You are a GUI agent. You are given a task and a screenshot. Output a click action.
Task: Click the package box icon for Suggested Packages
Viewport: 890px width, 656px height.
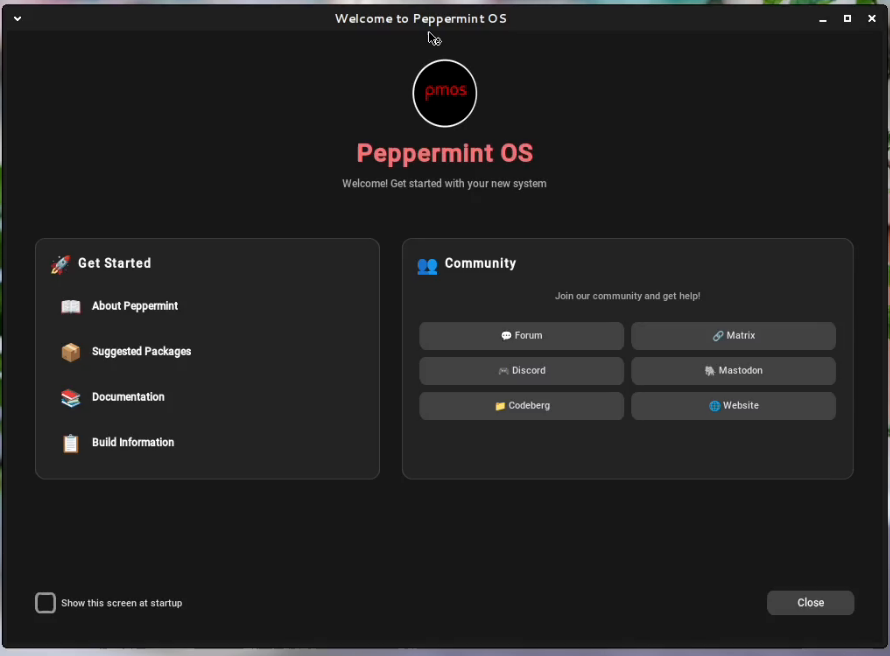coord(71,352)
